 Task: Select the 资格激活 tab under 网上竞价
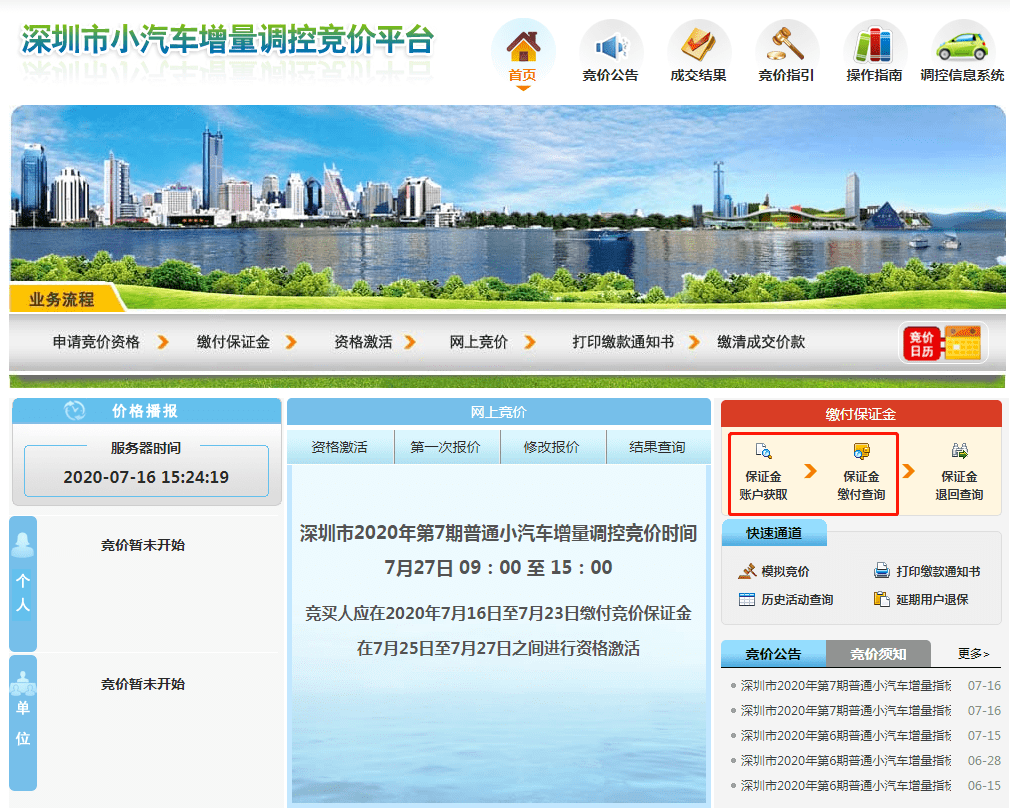[339, 447]
